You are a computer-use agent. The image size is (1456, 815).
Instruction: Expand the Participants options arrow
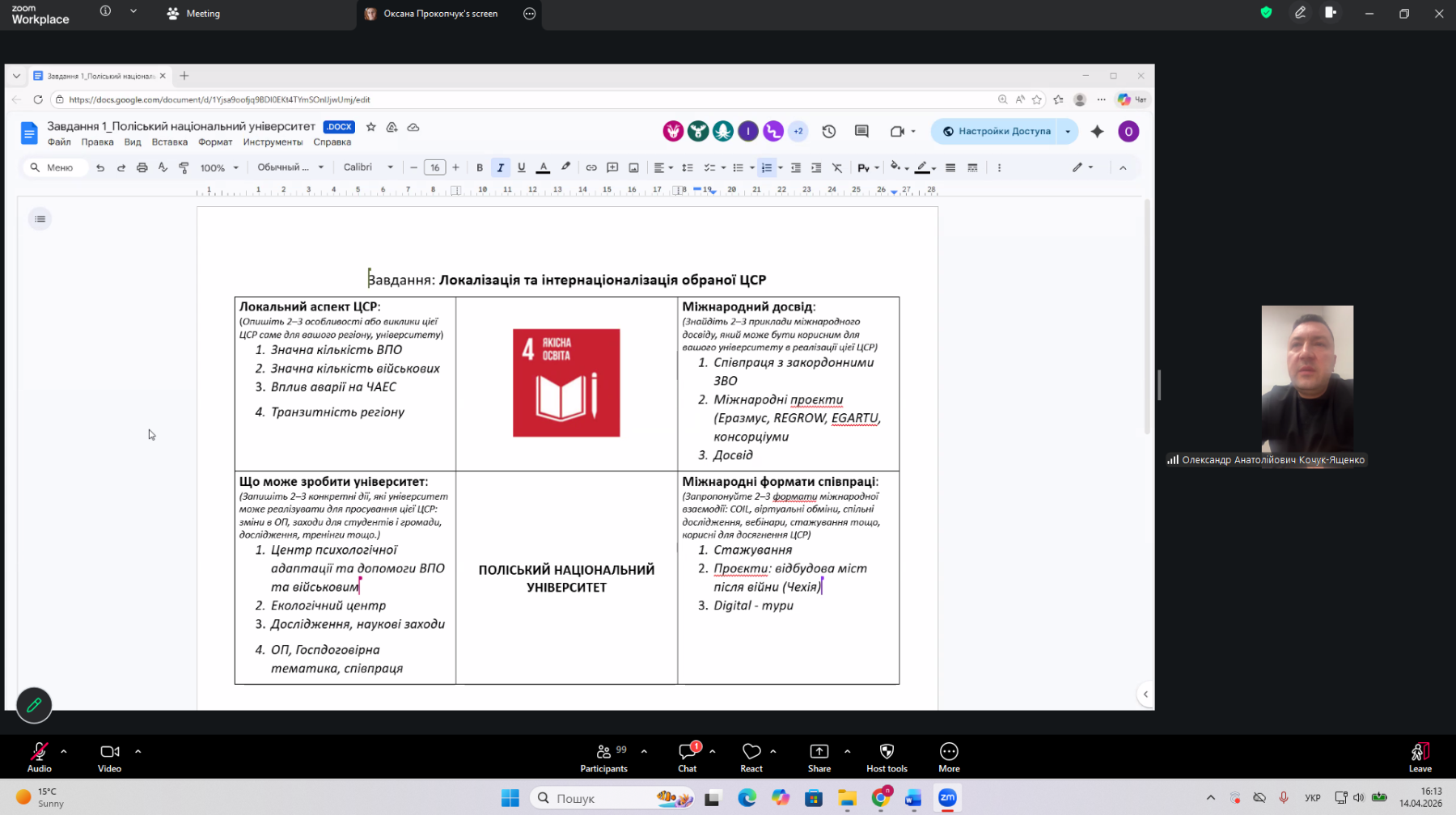(x=644, y=751)
